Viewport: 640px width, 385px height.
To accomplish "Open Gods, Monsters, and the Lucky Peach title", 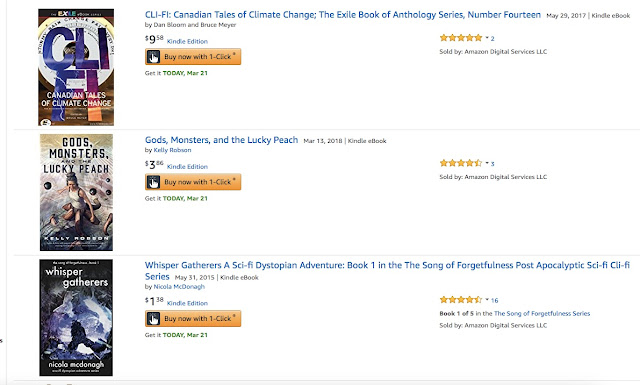I will point(221,140).
